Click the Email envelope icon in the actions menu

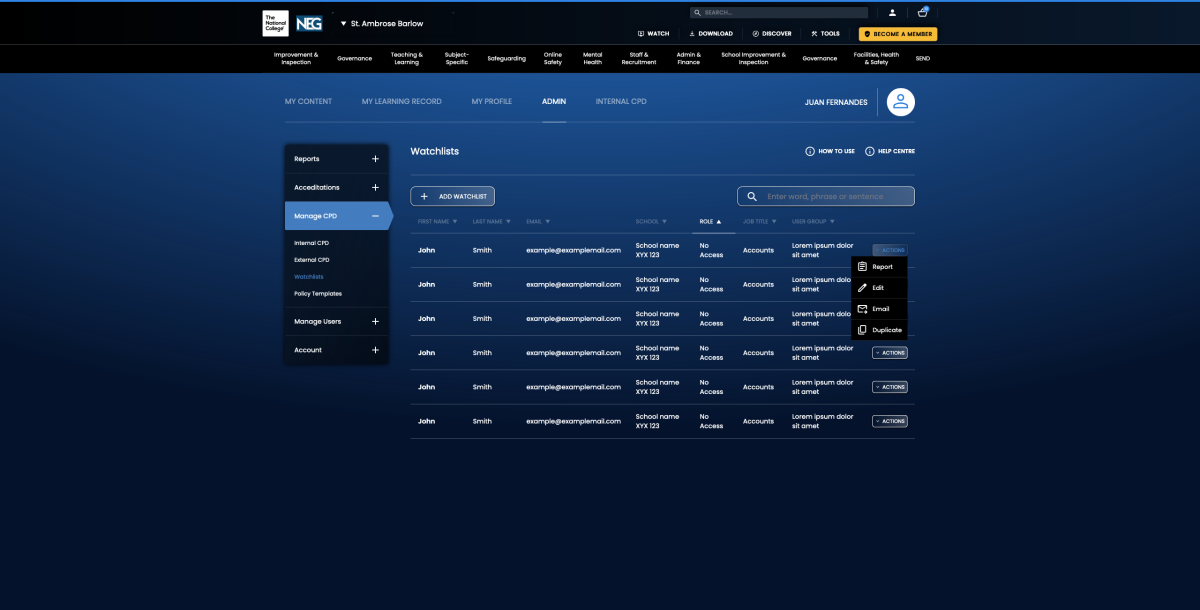(863, 309)
